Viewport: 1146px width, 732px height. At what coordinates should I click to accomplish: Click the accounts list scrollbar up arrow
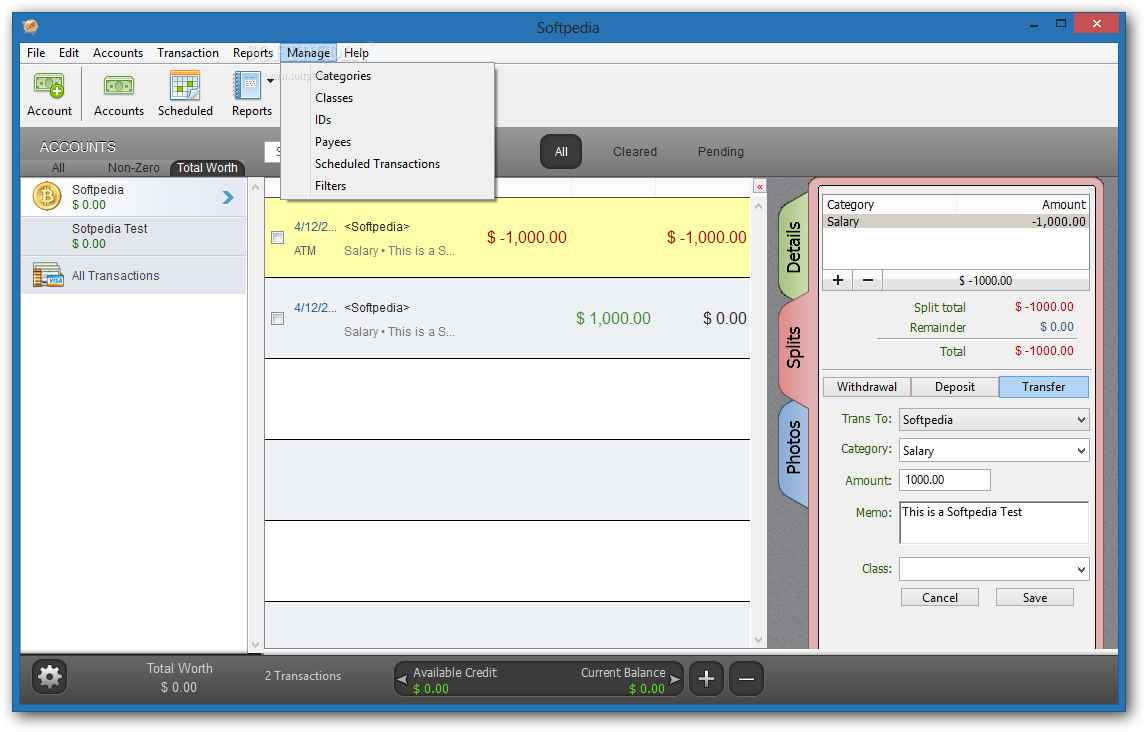click(255, 187)
